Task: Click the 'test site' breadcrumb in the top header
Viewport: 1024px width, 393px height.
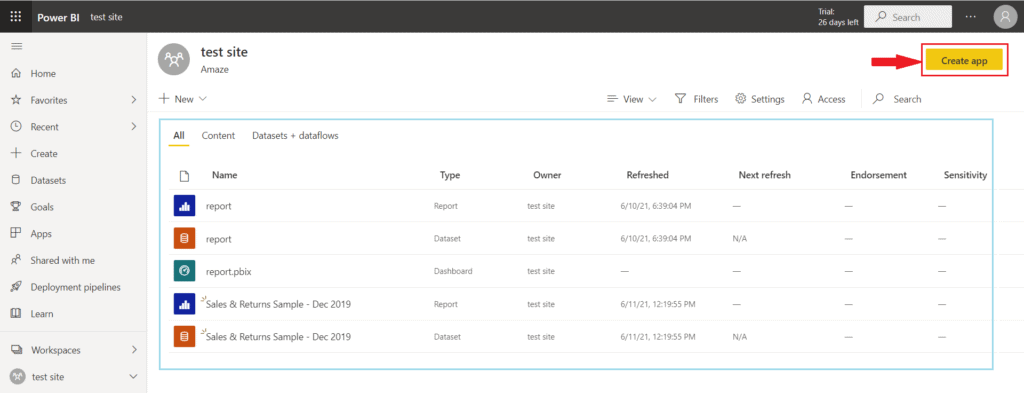Action: [106, 17]
